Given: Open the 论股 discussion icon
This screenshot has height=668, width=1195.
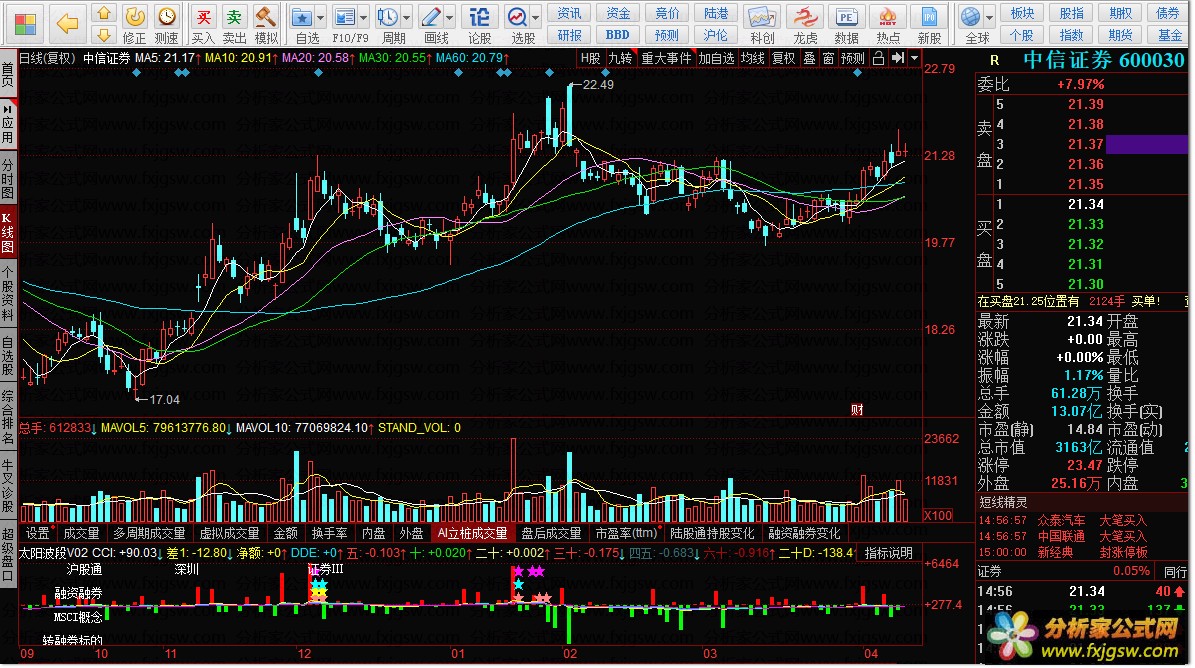Looking at the screenshot, I should pos(479,16).
